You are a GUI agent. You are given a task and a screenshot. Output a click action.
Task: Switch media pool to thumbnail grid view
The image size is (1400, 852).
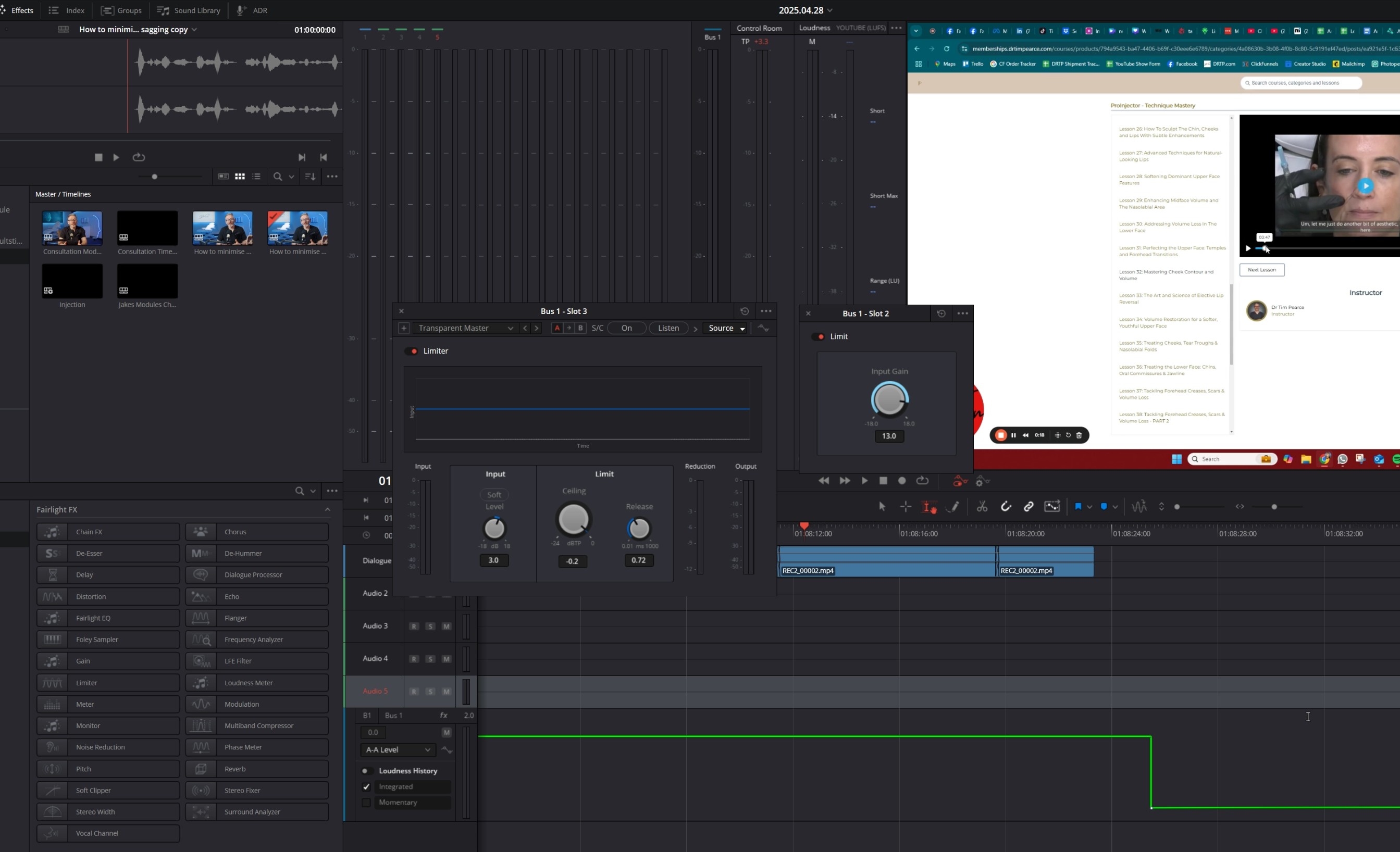(240, 177)
